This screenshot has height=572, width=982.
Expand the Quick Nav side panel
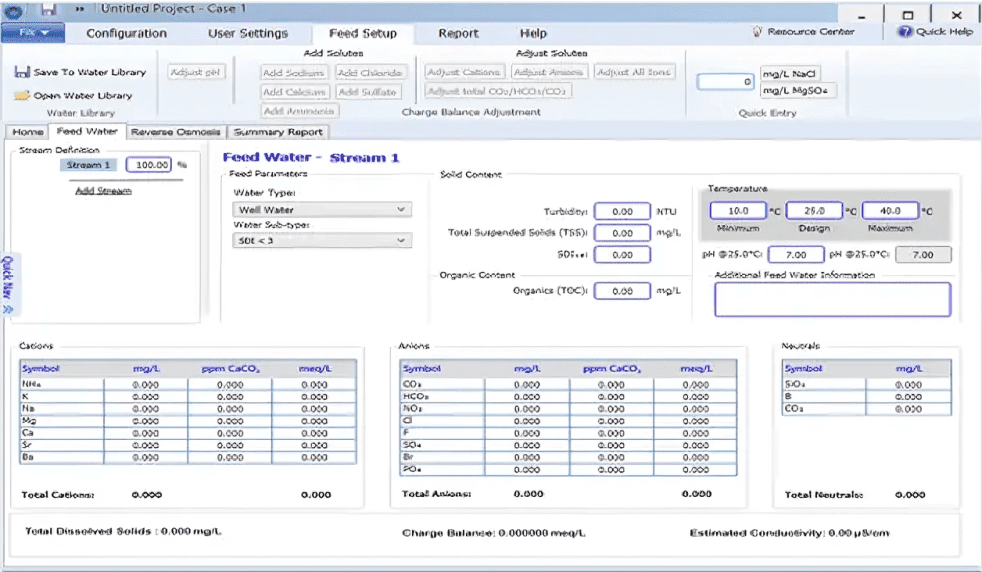click(8, 285)
